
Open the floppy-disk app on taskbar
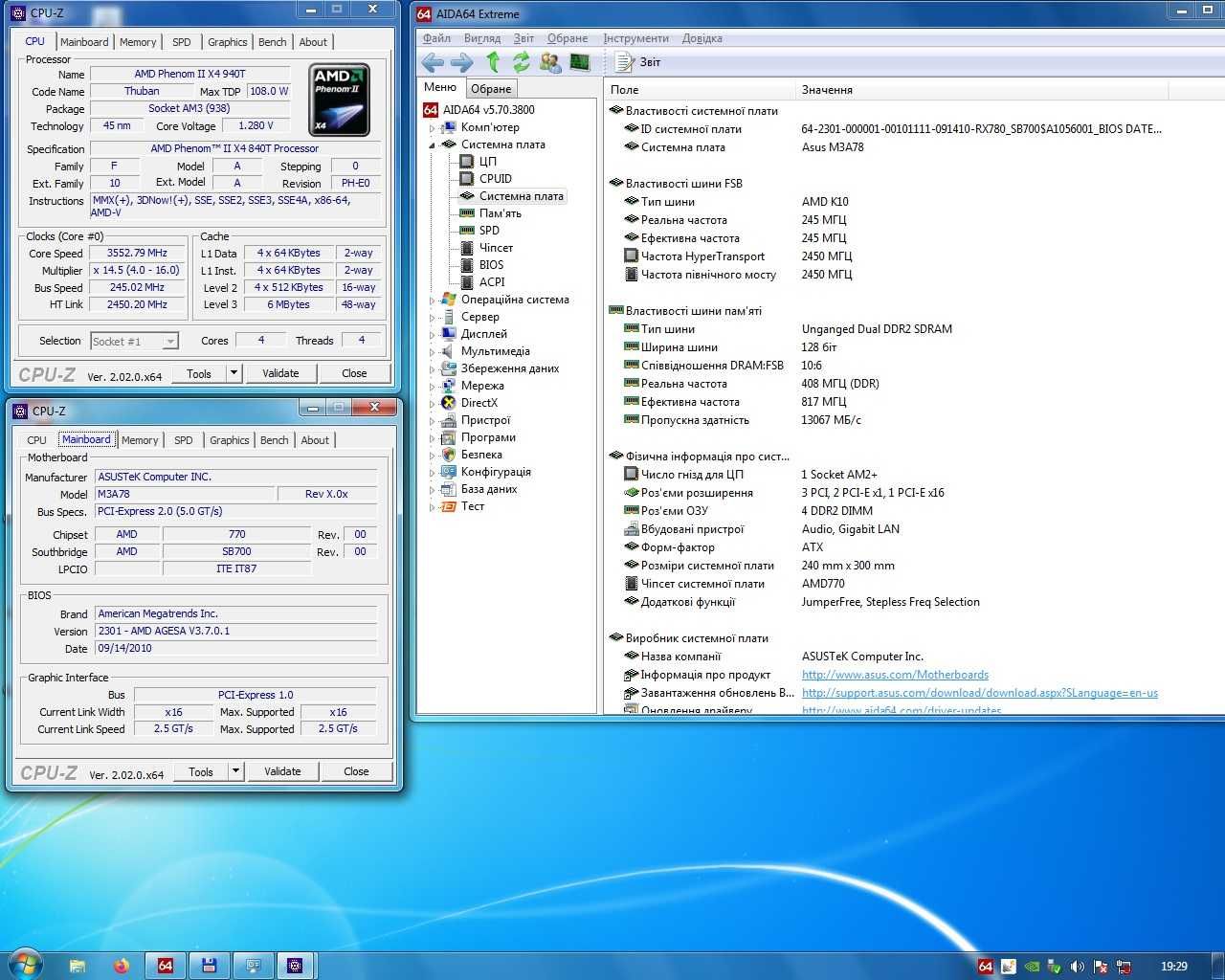209,966
